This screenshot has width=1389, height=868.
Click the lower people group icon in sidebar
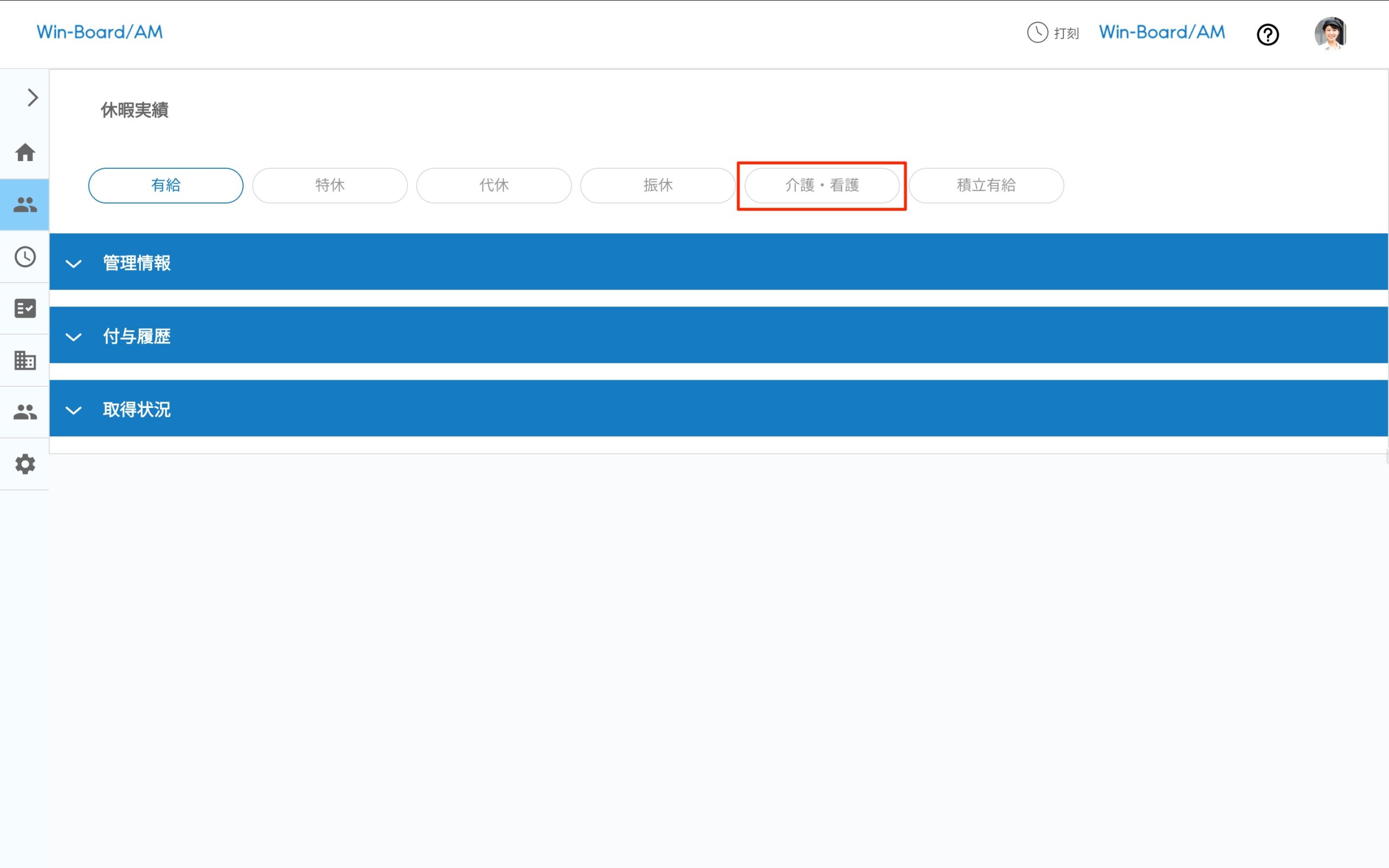point(24,412)
